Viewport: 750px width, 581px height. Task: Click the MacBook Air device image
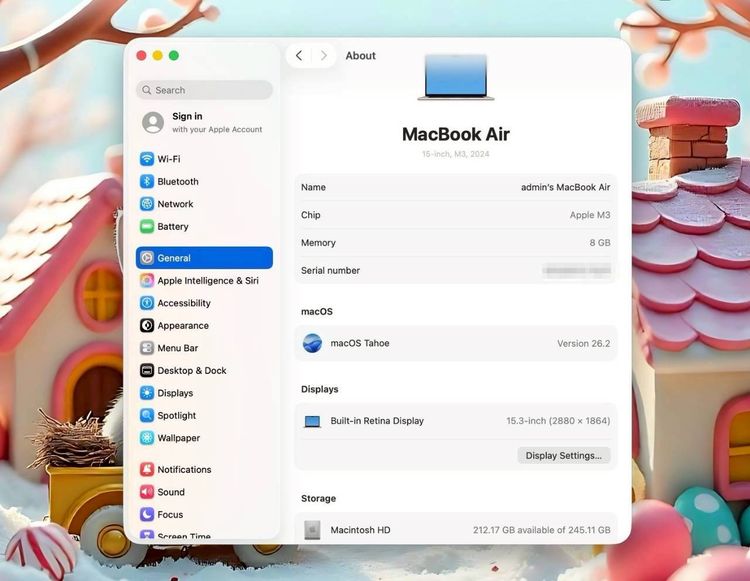(x=456, y=77)
